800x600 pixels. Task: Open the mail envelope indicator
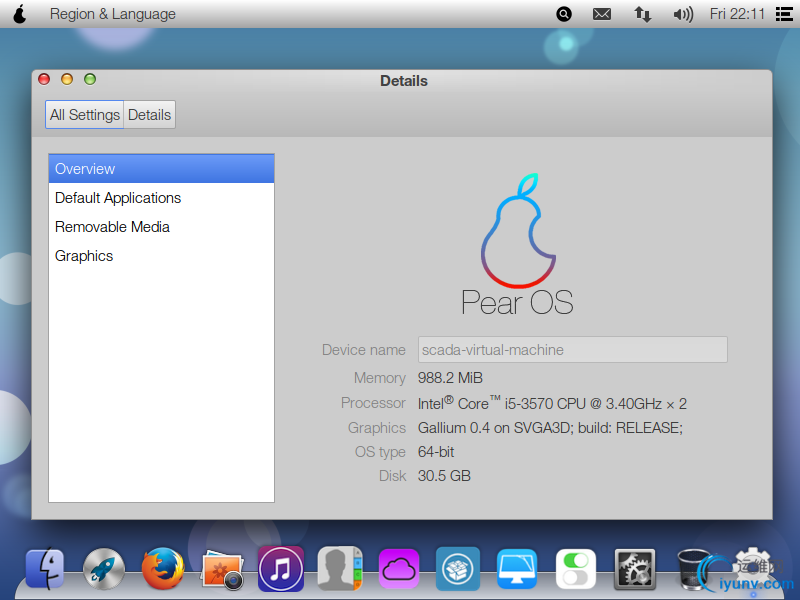point(602,14)
